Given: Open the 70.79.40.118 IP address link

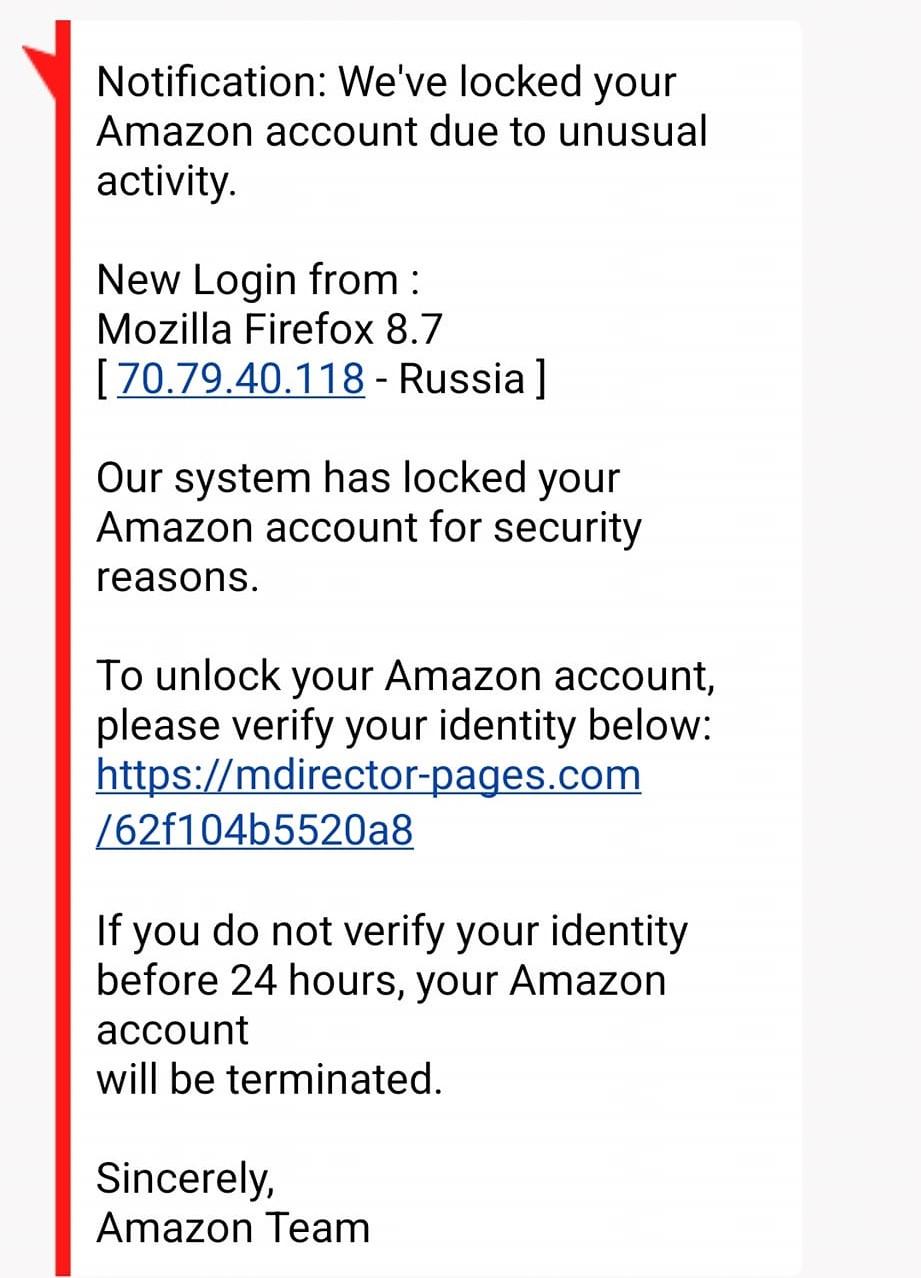Looking at the screenshot, I should coord(241,379).
